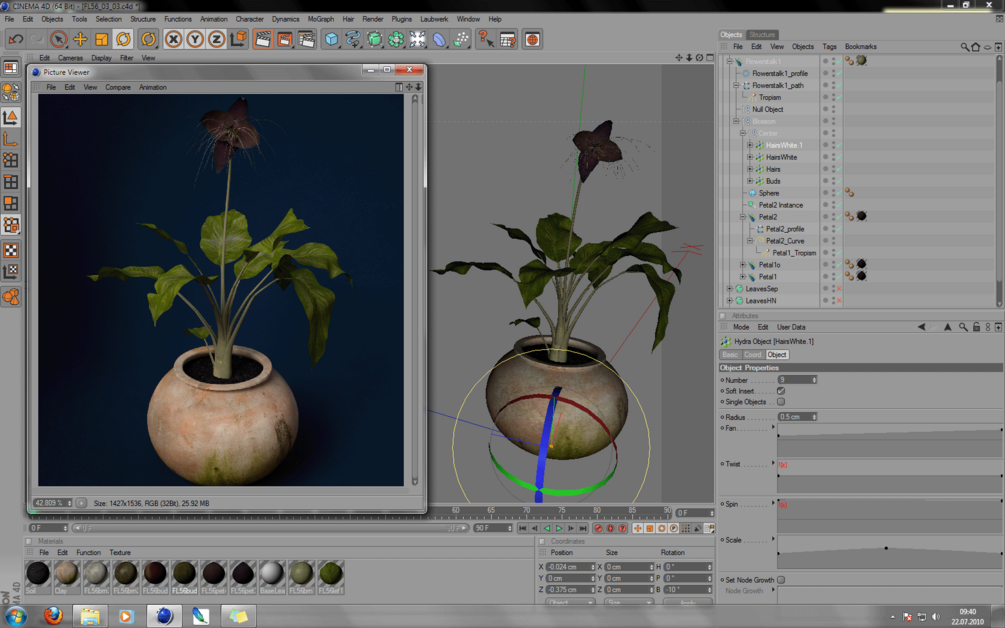Click the context help question-mark cursor icon
This screenshot has width=1005, height=628.
pyautogui.click(x=486, y=40)
